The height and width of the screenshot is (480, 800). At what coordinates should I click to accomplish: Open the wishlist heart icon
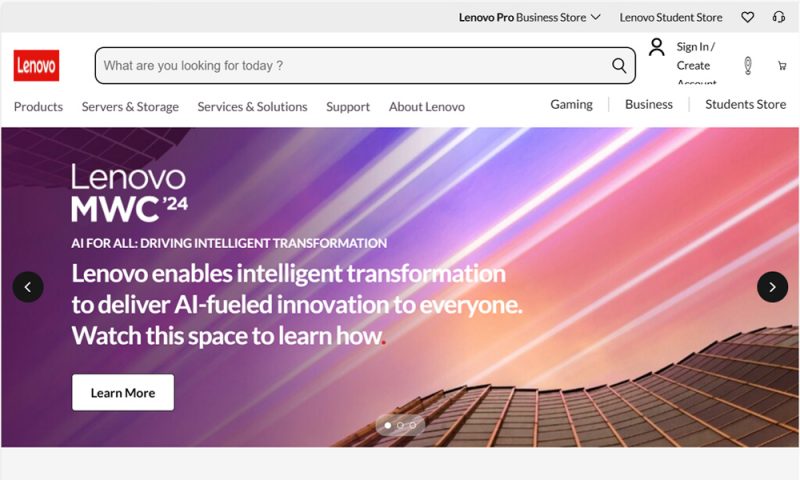point(747,17)
